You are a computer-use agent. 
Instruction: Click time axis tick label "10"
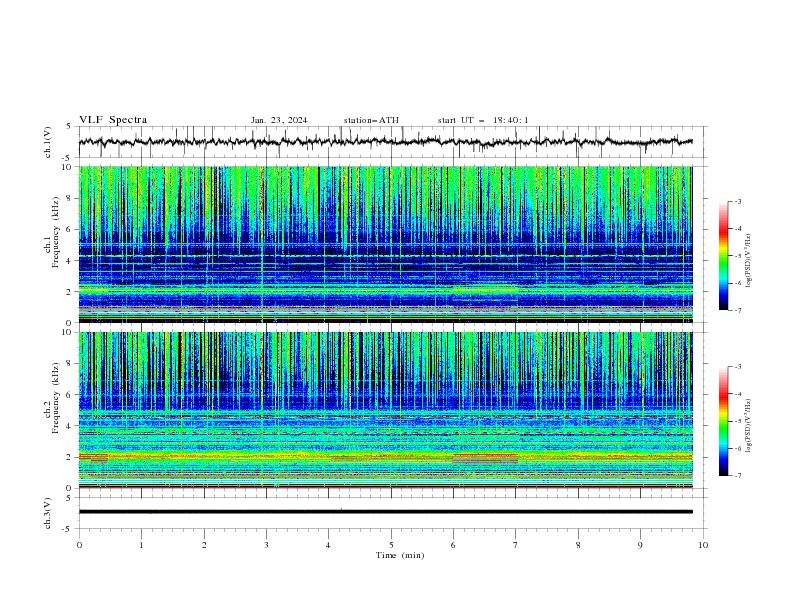[x=703, y=545]
